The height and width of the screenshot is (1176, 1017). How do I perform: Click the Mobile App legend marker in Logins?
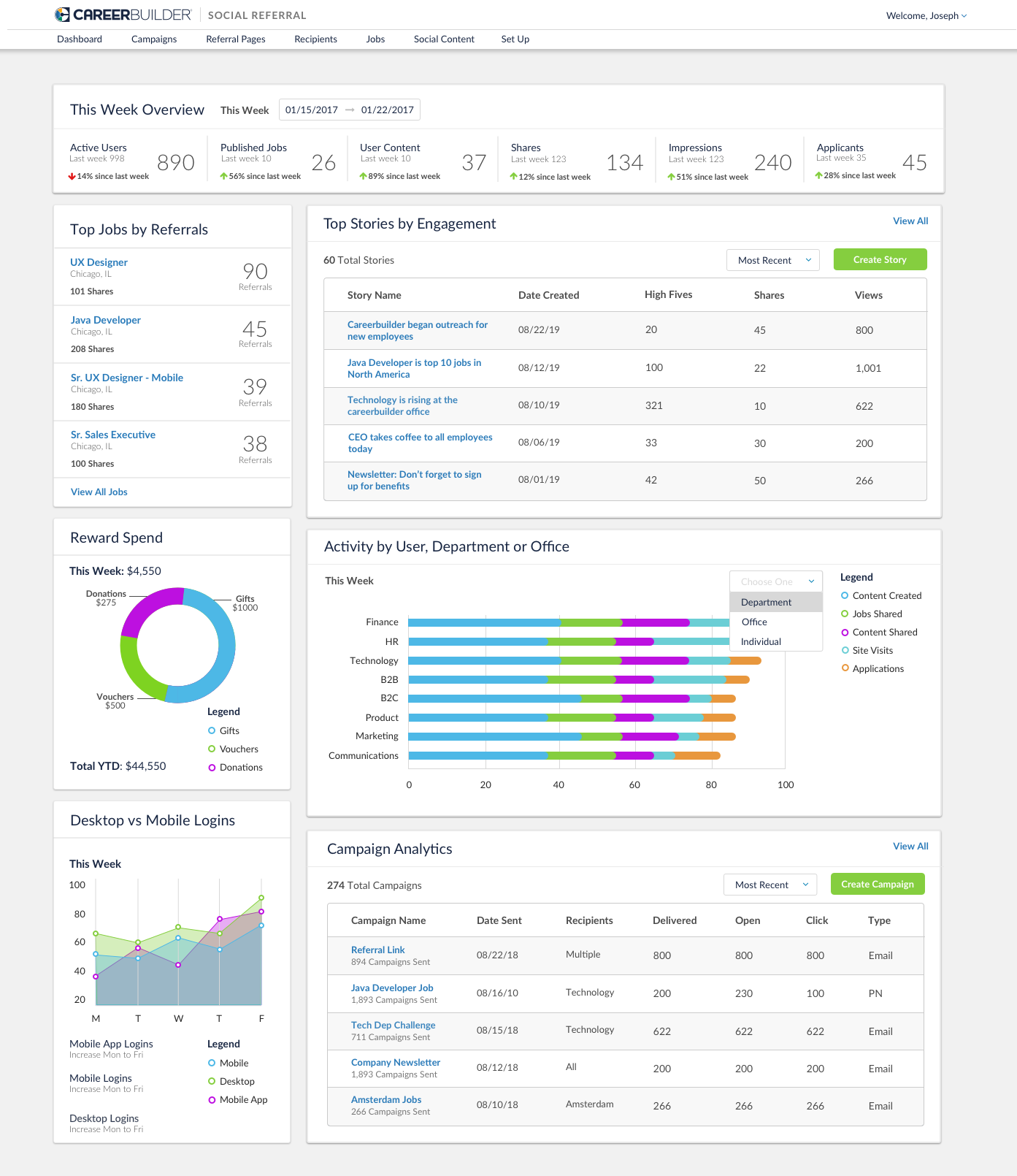click(x=212, y=1099)
